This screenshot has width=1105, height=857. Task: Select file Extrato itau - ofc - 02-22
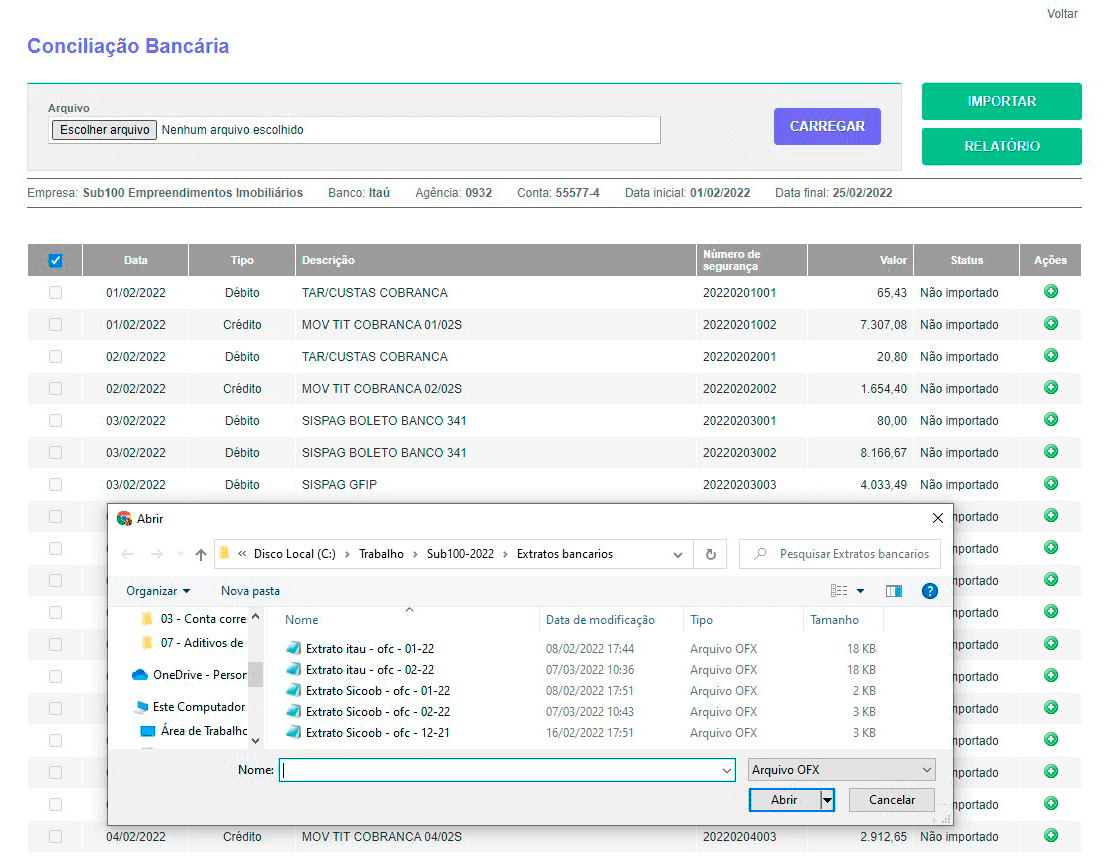pos(369,670)
